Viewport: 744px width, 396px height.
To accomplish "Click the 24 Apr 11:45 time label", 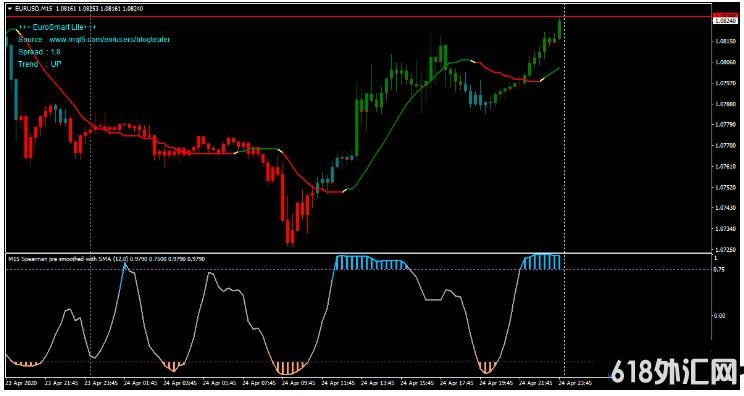I will (x=338, y=383).
